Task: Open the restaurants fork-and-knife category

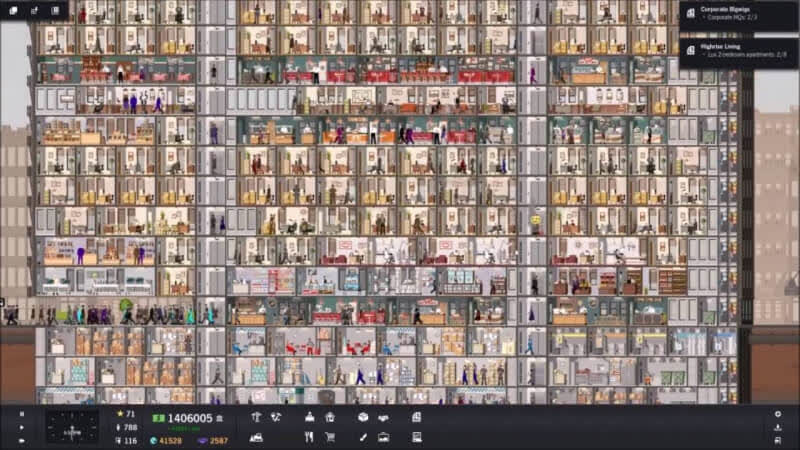Action: pos(309,437)
